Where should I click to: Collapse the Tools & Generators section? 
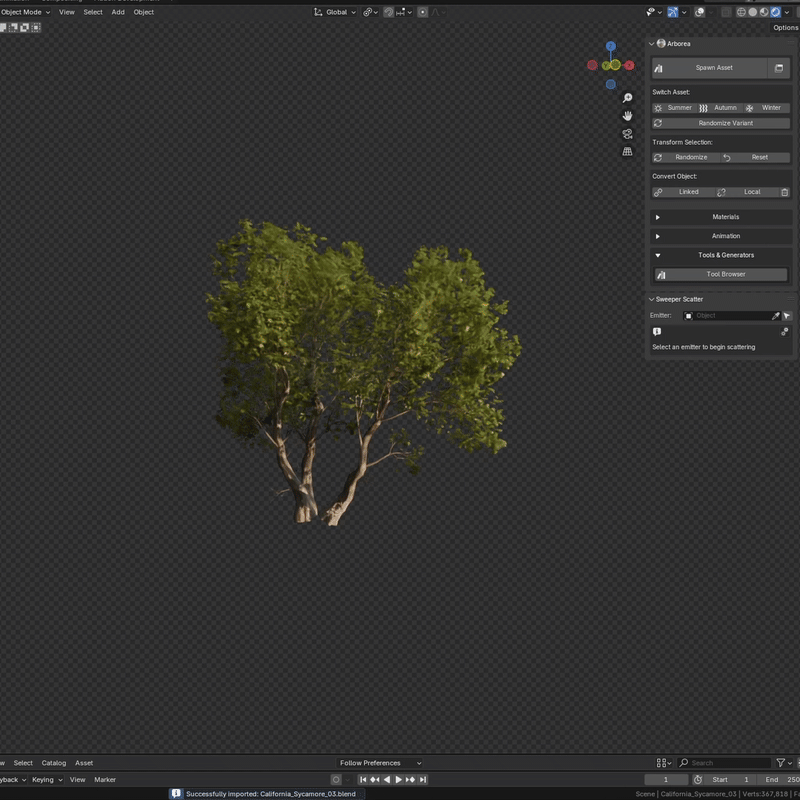pyautogui.click(x=721, y=255)
